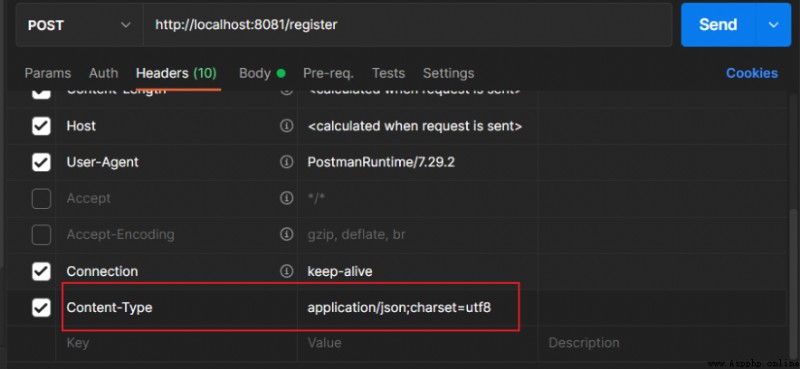The image size is (800, 369).
Task: Click the info icon for Accept-Encoding
Action: click(287, 234)
